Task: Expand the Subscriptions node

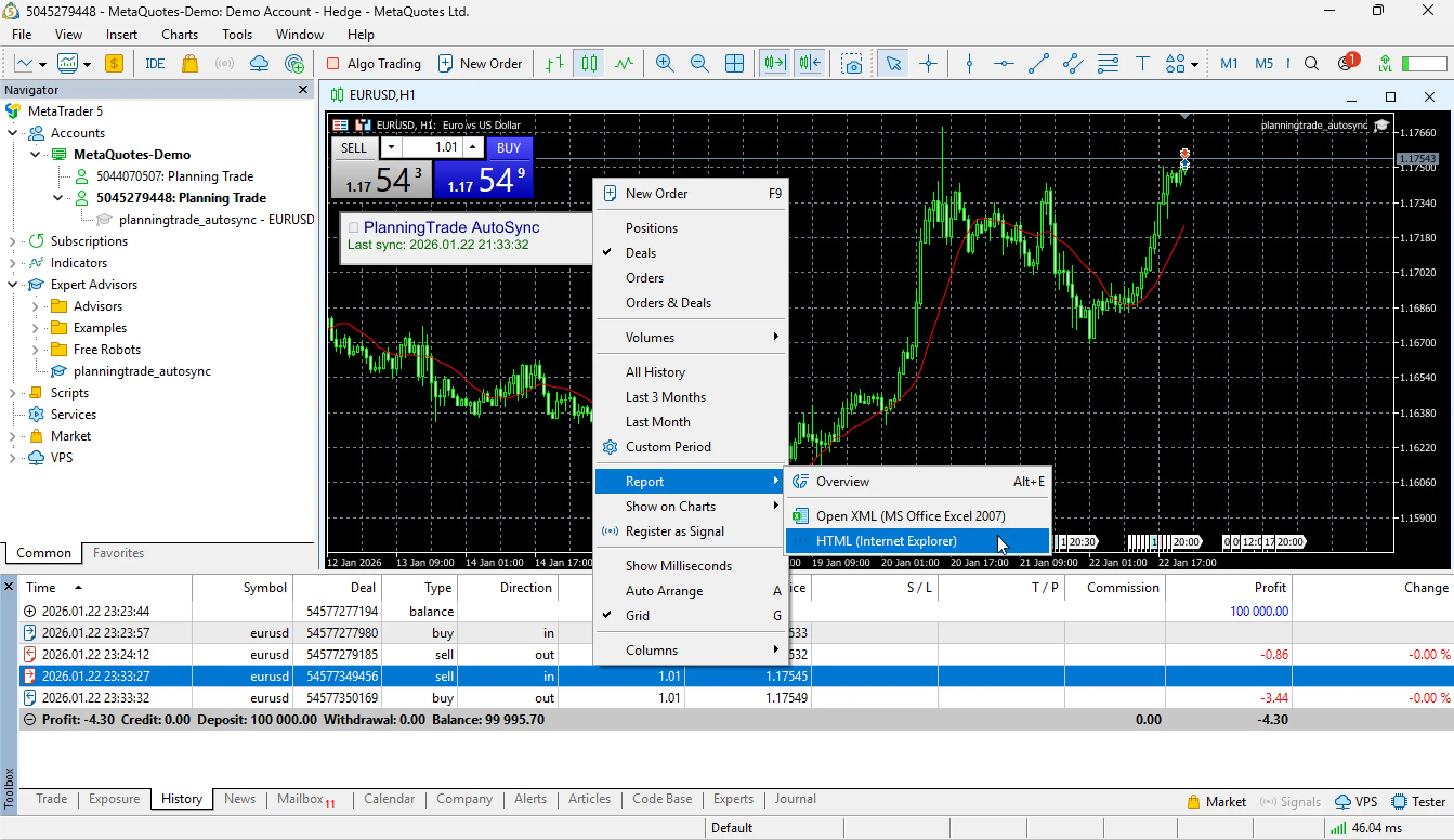Action: (x=12, y=241)
